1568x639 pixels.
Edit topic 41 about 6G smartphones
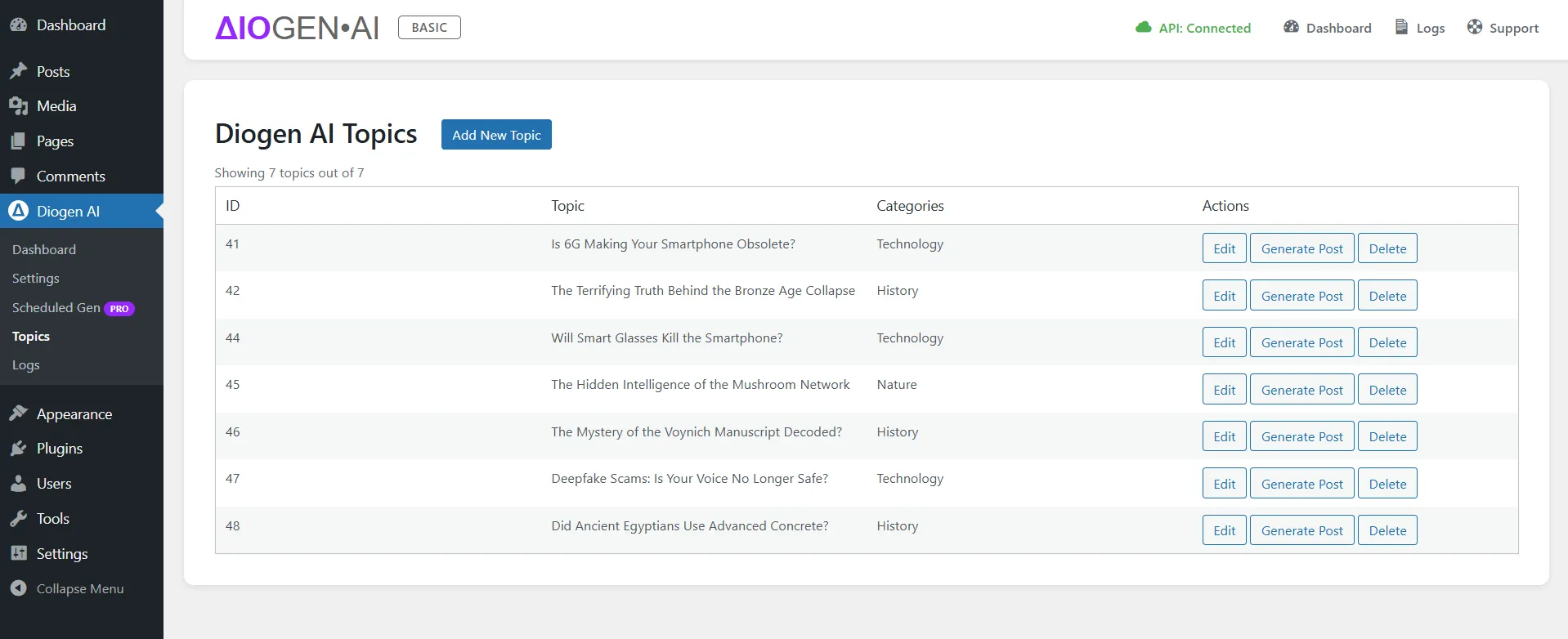tap(1224, 248)
